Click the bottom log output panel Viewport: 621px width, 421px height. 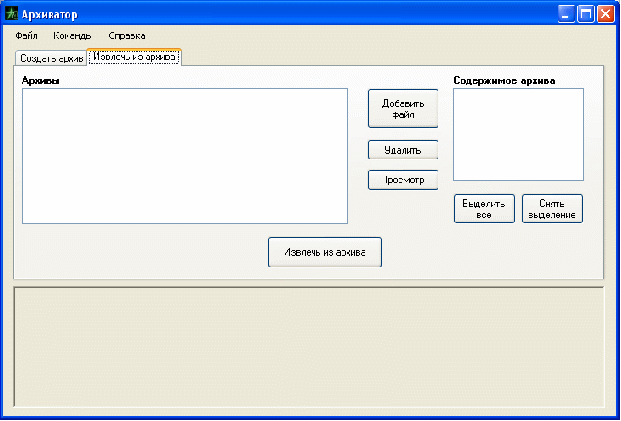[x=309, y=347]
